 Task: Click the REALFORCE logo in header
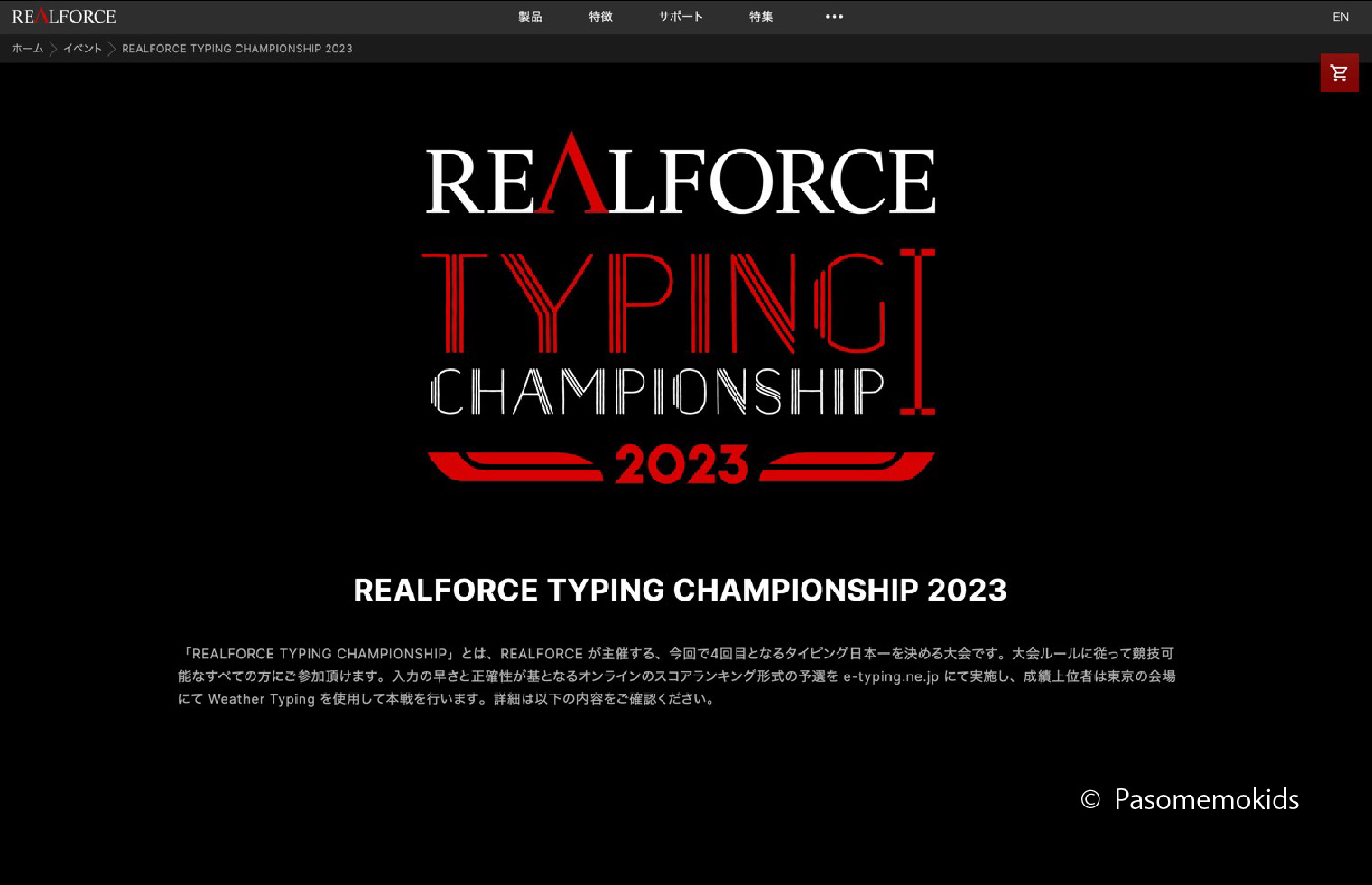pyautogui.click(x=63, y=16)
